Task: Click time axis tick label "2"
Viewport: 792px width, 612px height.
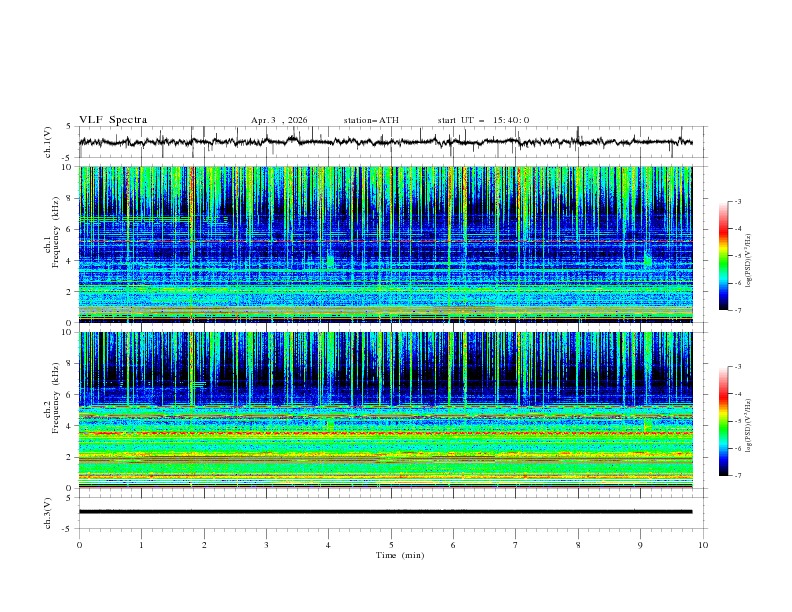Action: pos(204,545)
